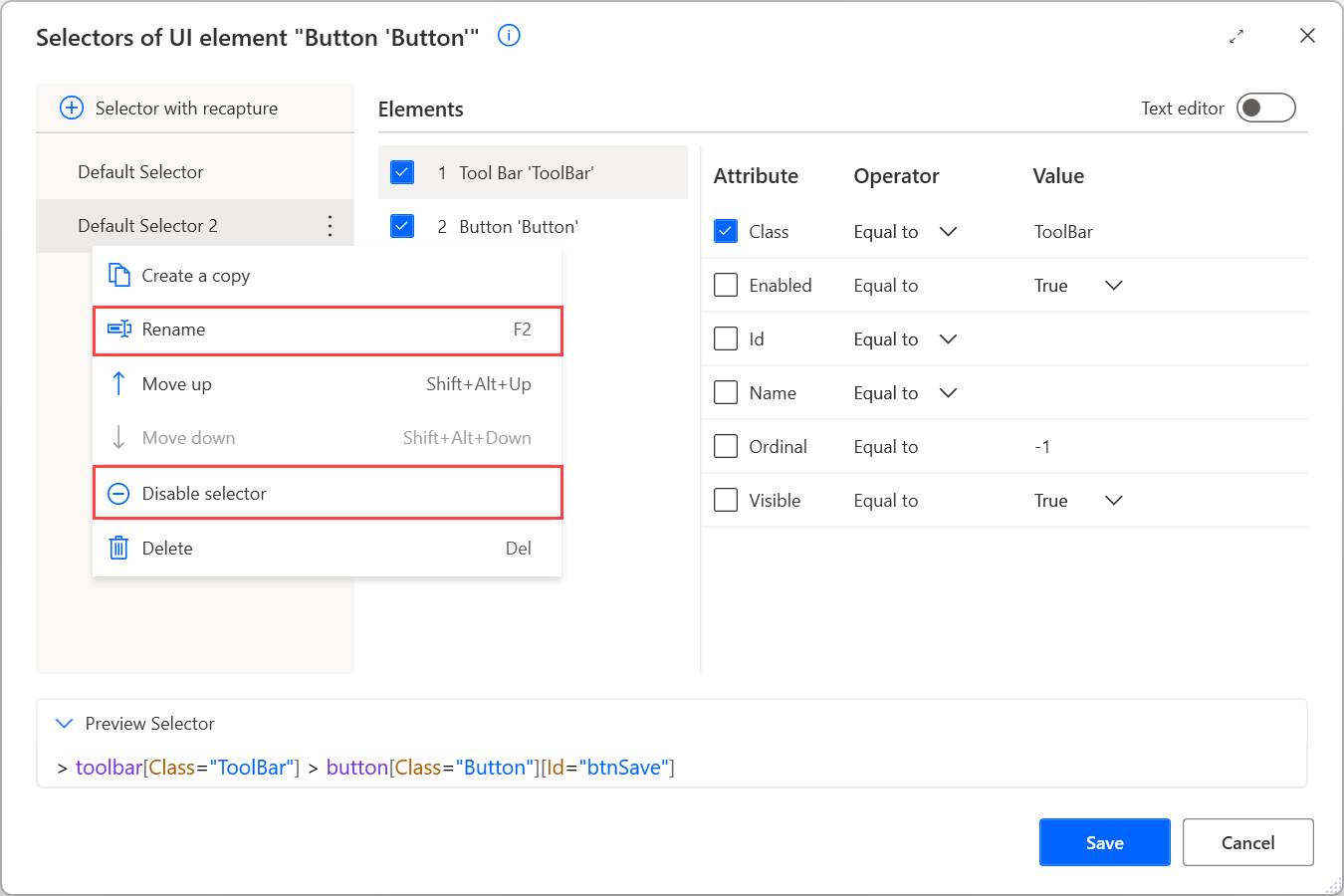
Task: Check the Id attribute checkbox
Action: click(725, 338)
